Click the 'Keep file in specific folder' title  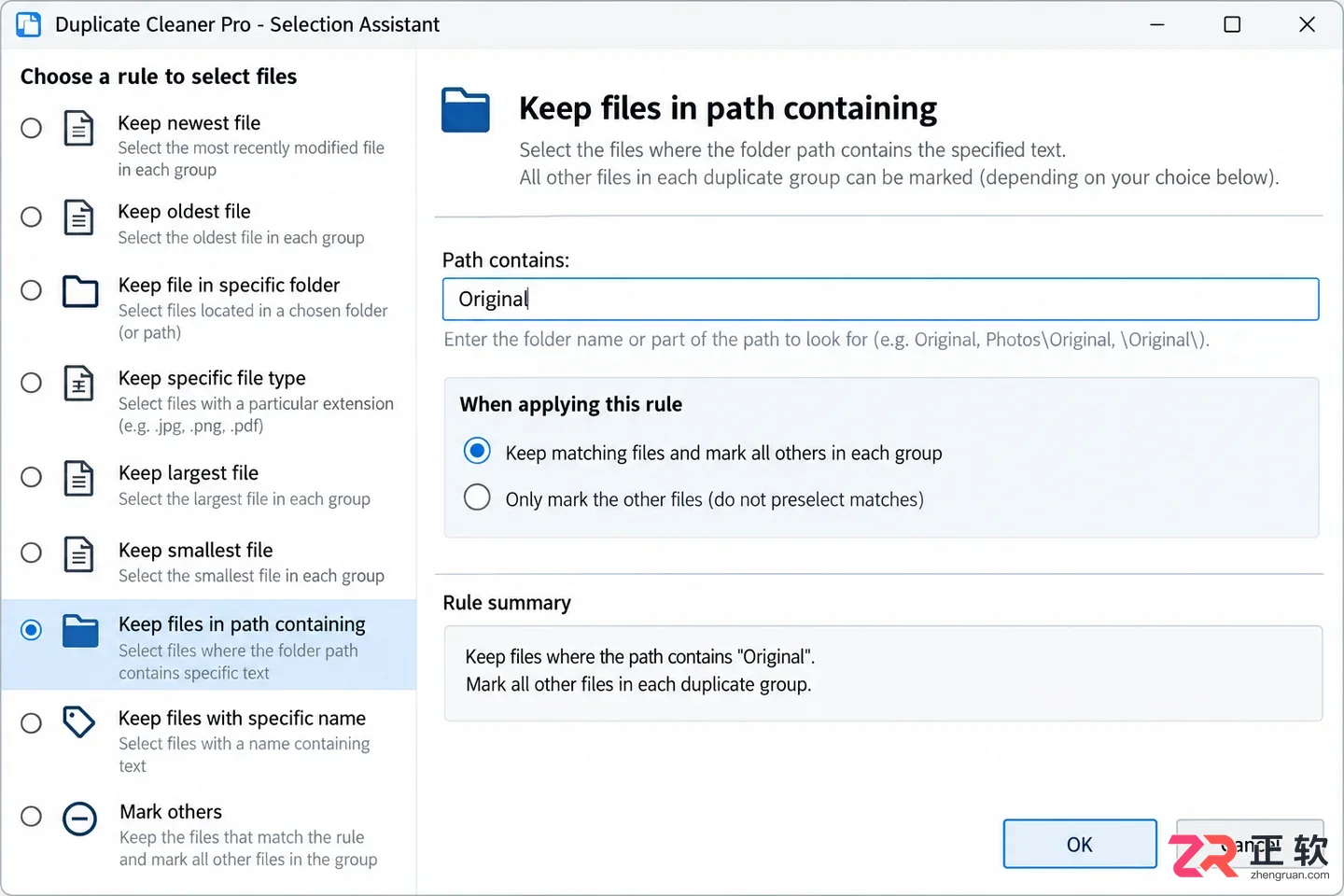[x=230, y=285]
